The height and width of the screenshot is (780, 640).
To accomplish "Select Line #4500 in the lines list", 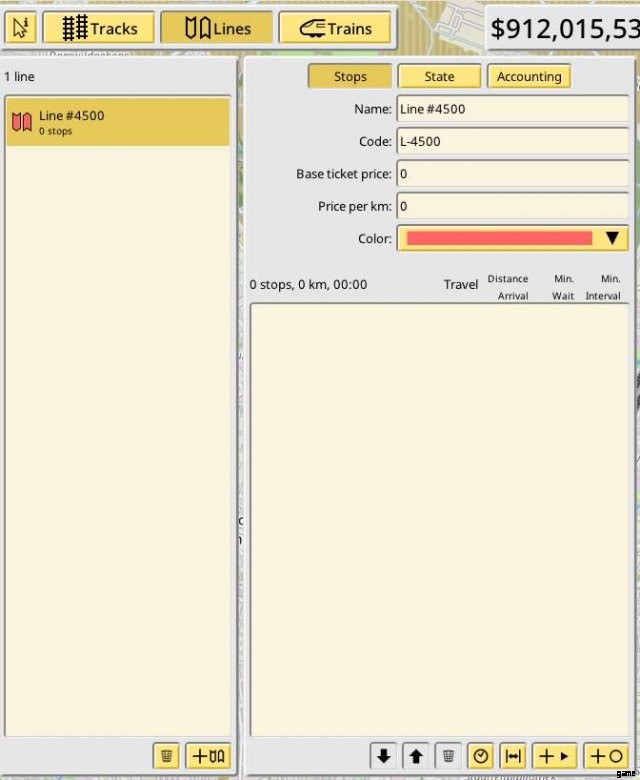I will tap(118, 122).
